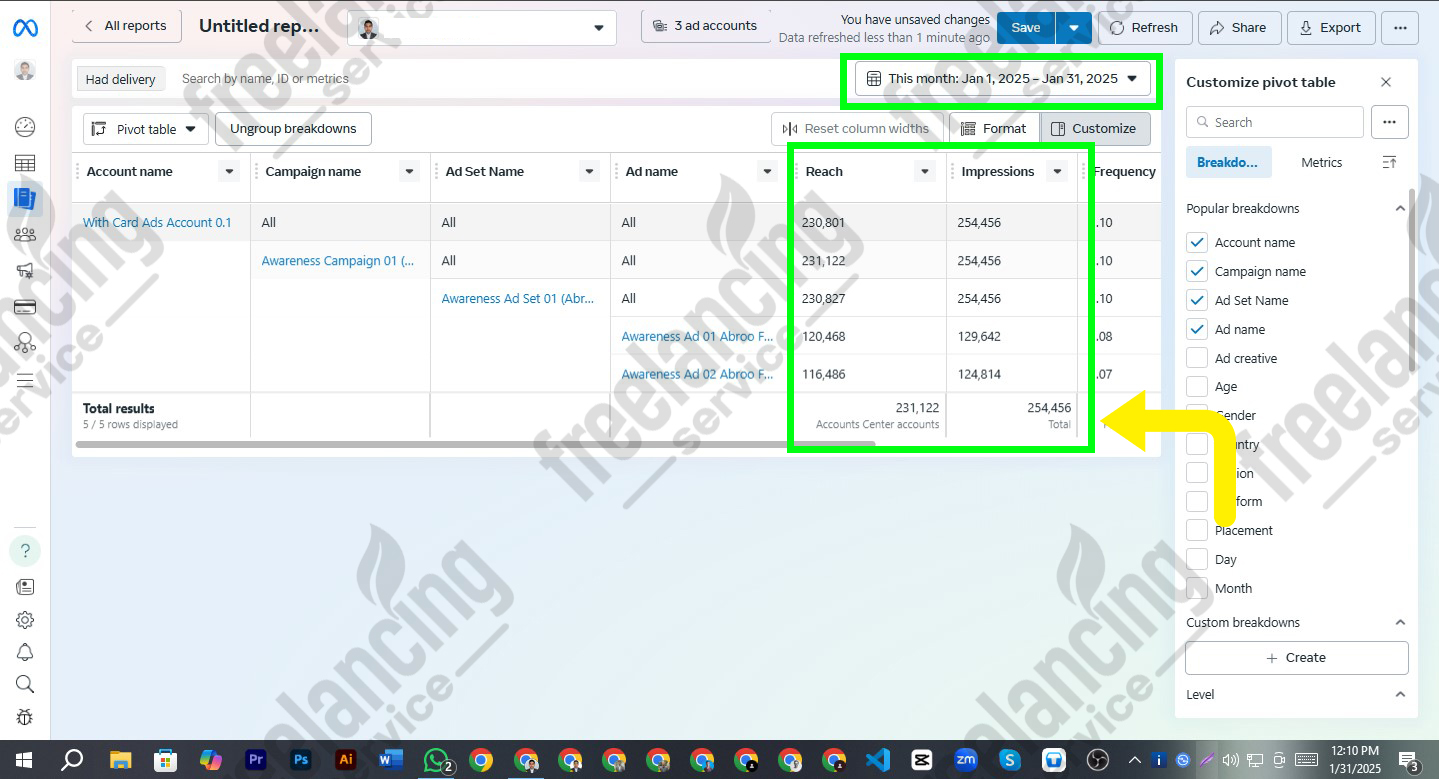
Task: Open Photoshop from the taskbar
Action: point(301,760)
